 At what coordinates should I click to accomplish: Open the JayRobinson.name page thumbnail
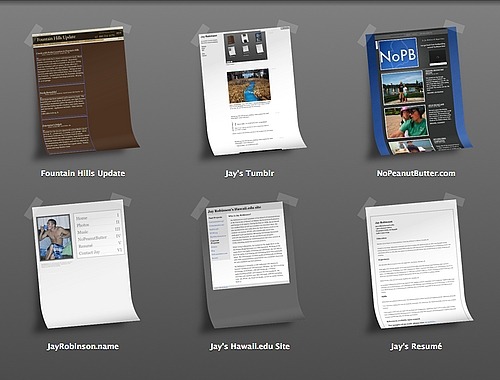[x=85, y=263]
